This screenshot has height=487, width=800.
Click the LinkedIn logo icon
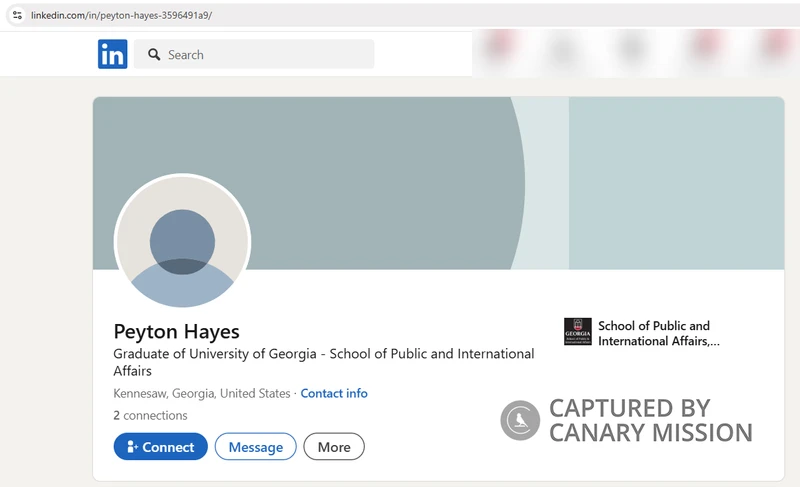(x=113, y=54)
